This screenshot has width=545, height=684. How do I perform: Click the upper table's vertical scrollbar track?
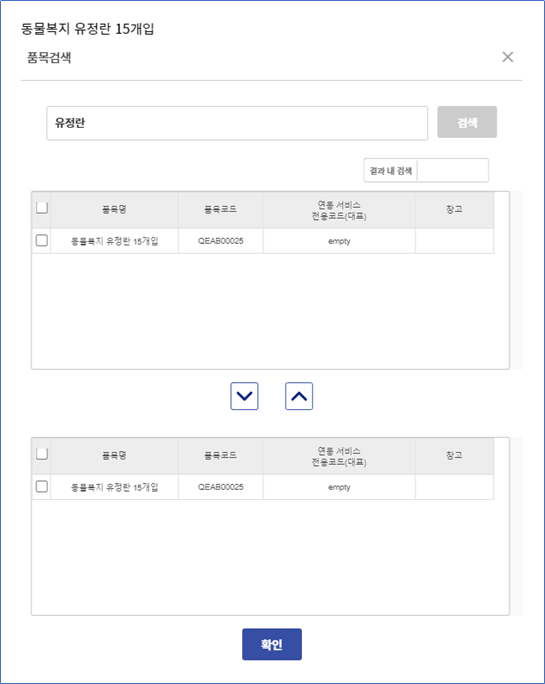516,280
